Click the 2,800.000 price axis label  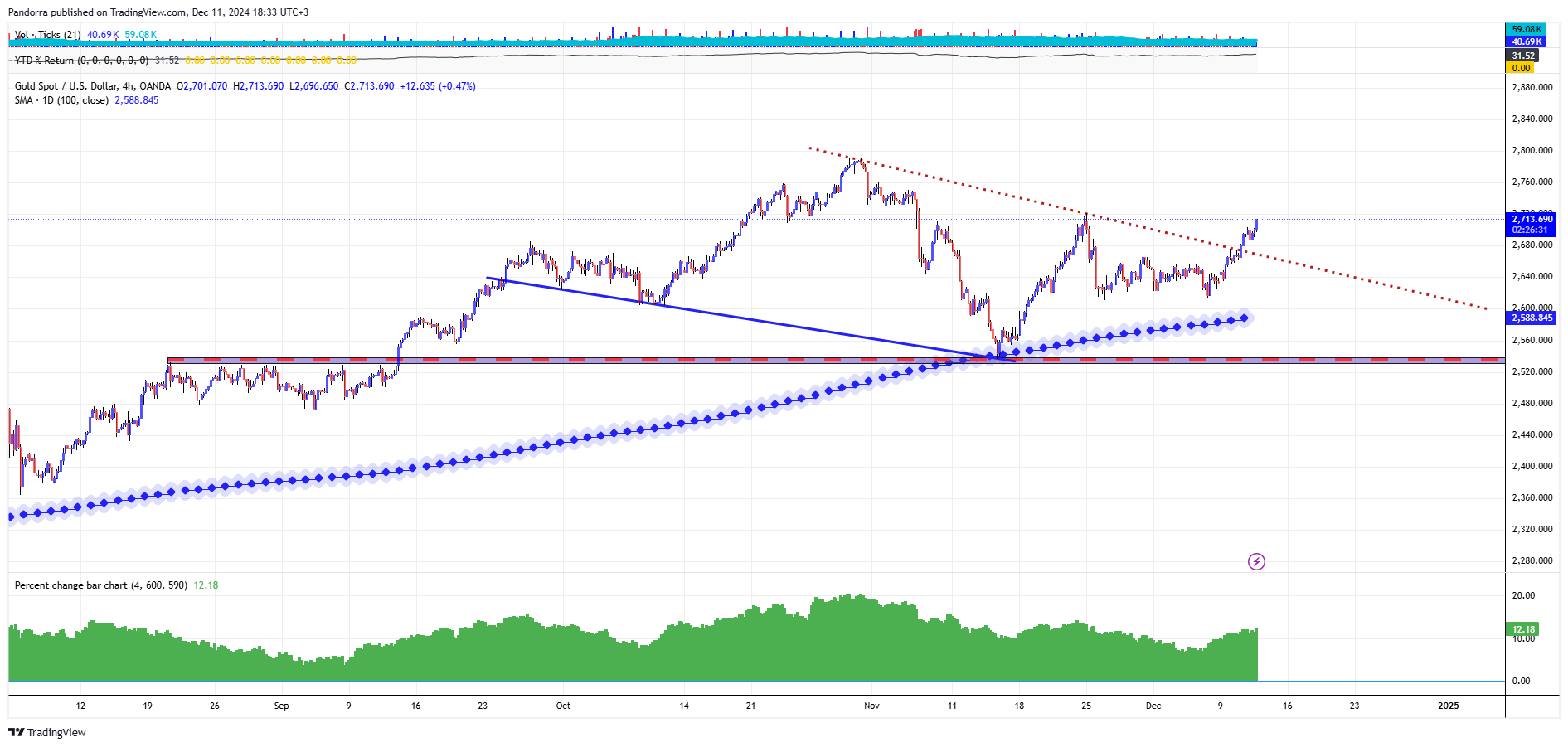coord(1532,150)
